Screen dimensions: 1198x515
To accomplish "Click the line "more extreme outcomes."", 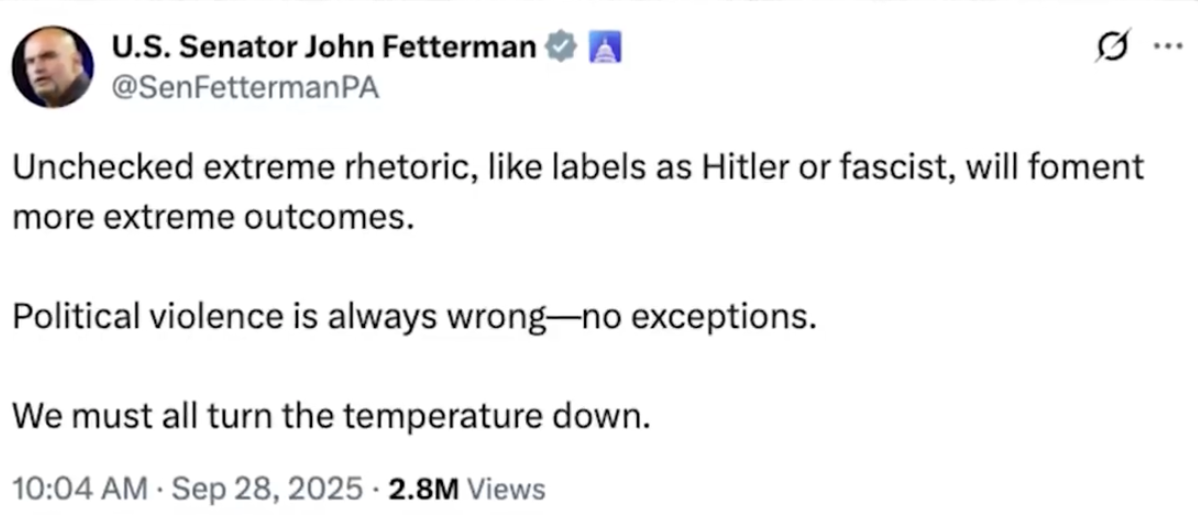I will (212, 218).
